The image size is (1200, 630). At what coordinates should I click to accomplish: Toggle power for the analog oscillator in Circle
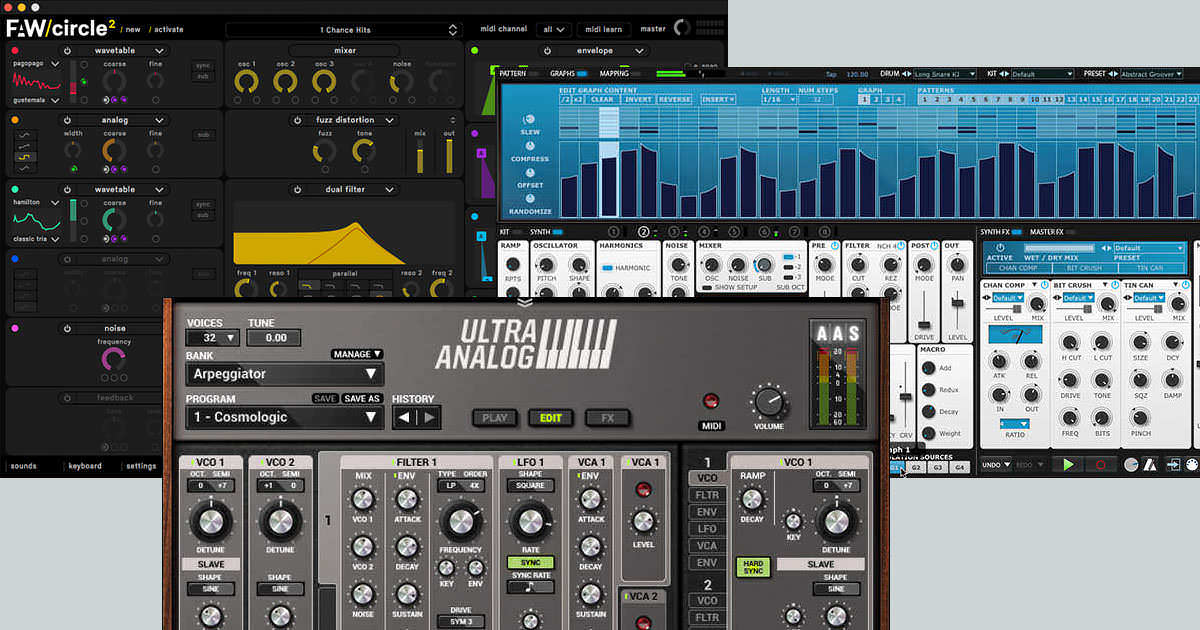pos(68,120)
